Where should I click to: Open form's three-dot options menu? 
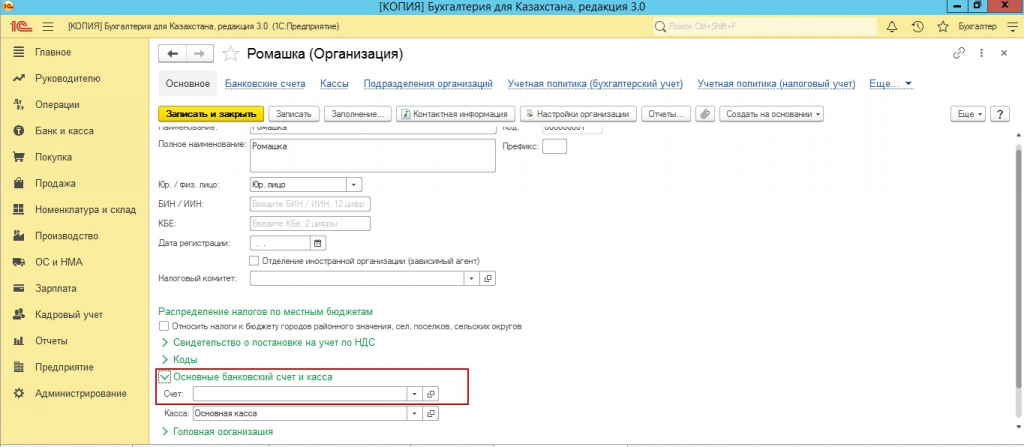click(981, 54)
